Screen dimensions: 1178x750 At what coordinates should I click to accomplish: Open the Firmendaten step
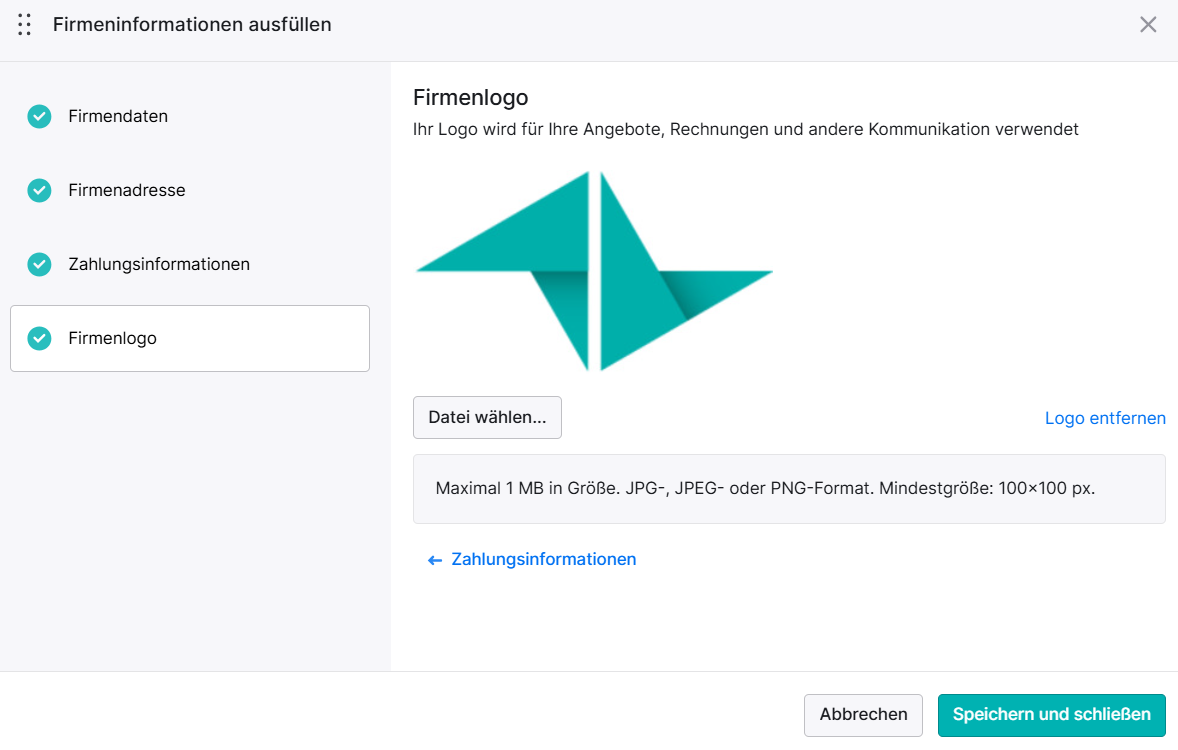point(118,116)
